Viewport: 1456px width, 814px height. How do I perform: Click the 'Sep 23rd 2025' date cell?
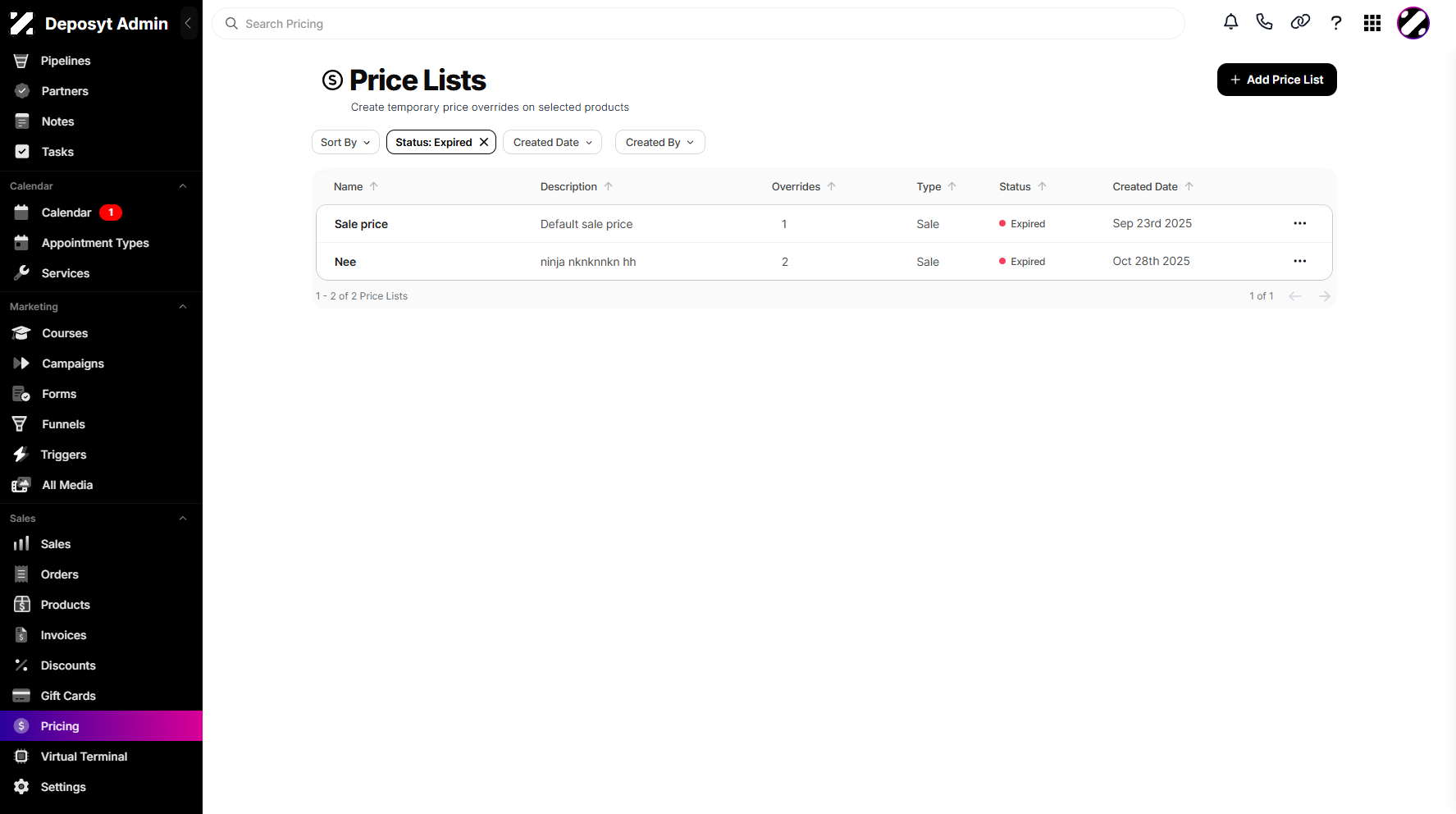[x=1152, y=223]
